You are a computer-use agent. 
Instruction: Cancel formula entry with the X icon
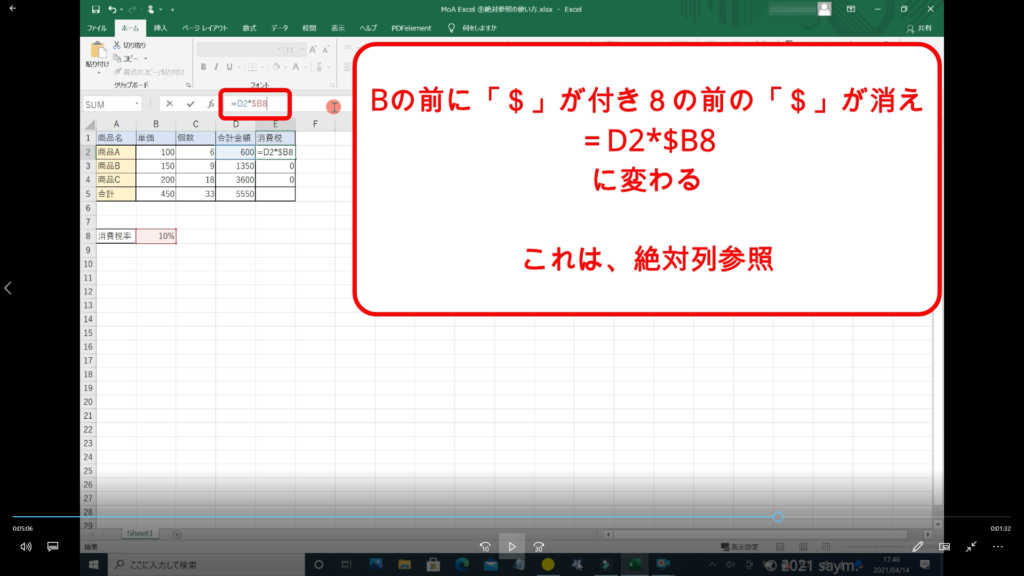point(170,104)
